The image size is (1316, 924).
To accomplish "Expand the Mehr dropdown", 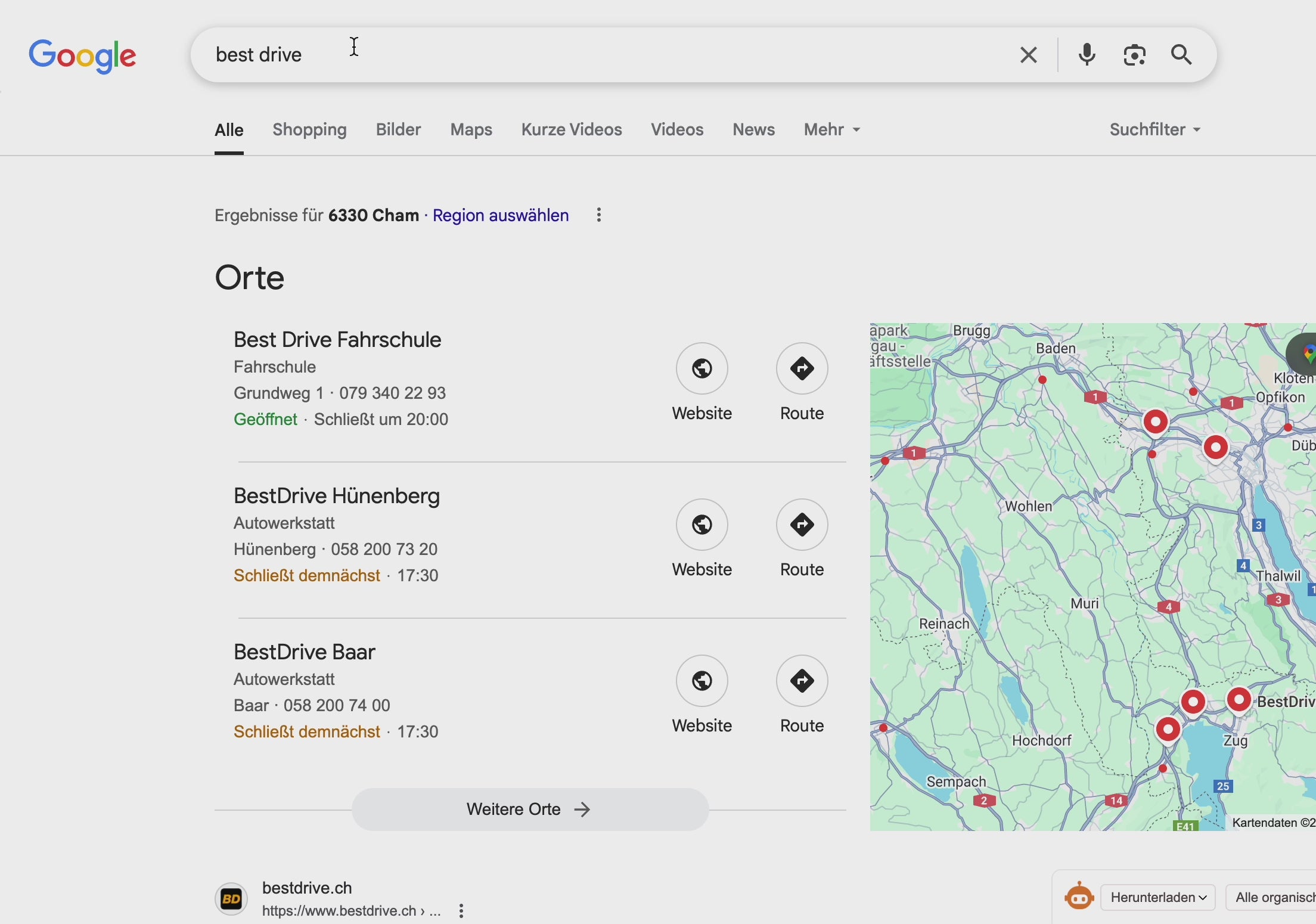I will click(832, 130).
